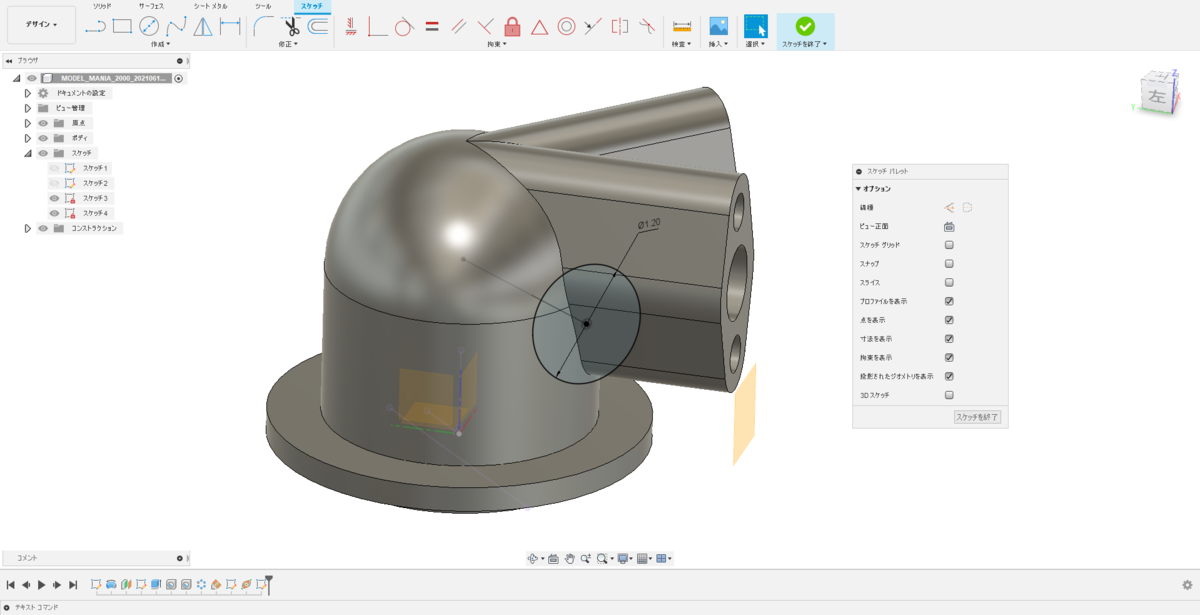The height and width of the screenshot is (615, 1200).
Task: Apply the Parallel constraint
Action: tap(459, 27)
